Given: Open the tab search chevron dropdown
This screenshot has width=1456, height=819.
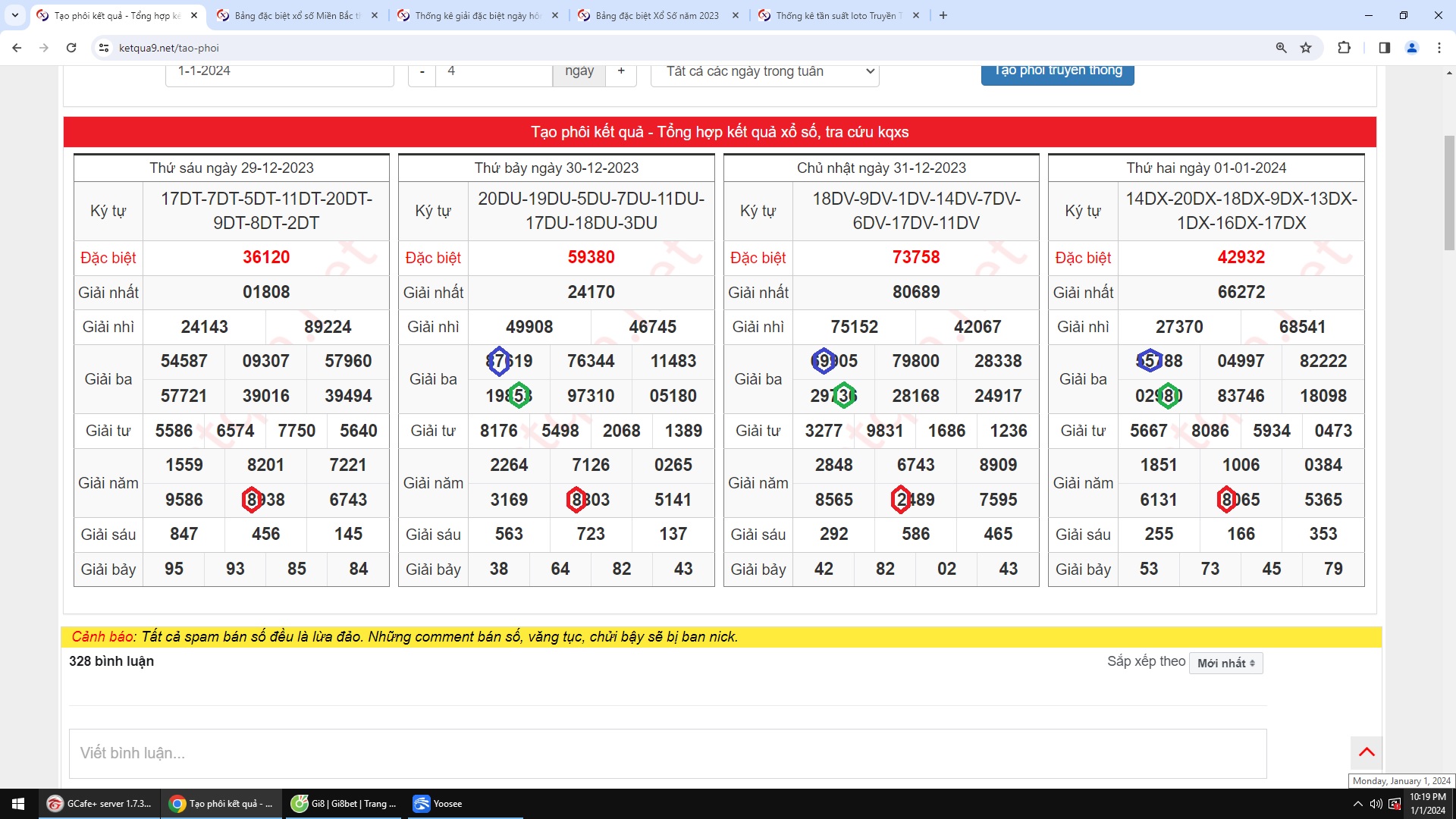Looking at the screenshot, I should click(14, 15).
